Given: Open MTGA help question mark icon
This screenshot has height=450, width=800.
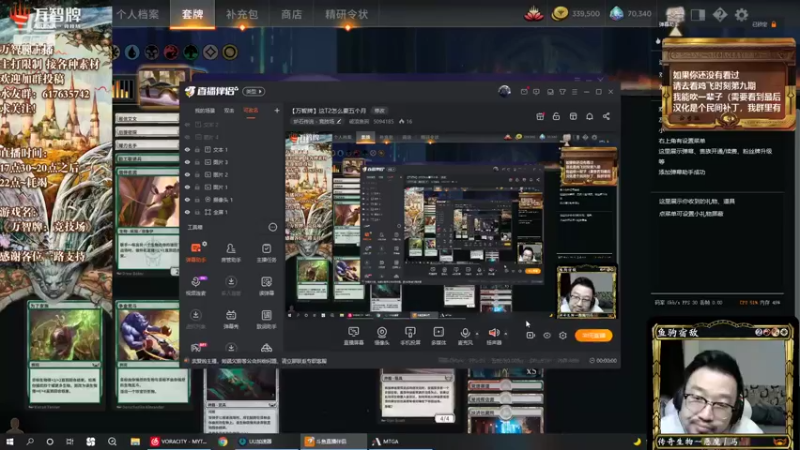Looking at the screenshot, I should click(720, 14).
